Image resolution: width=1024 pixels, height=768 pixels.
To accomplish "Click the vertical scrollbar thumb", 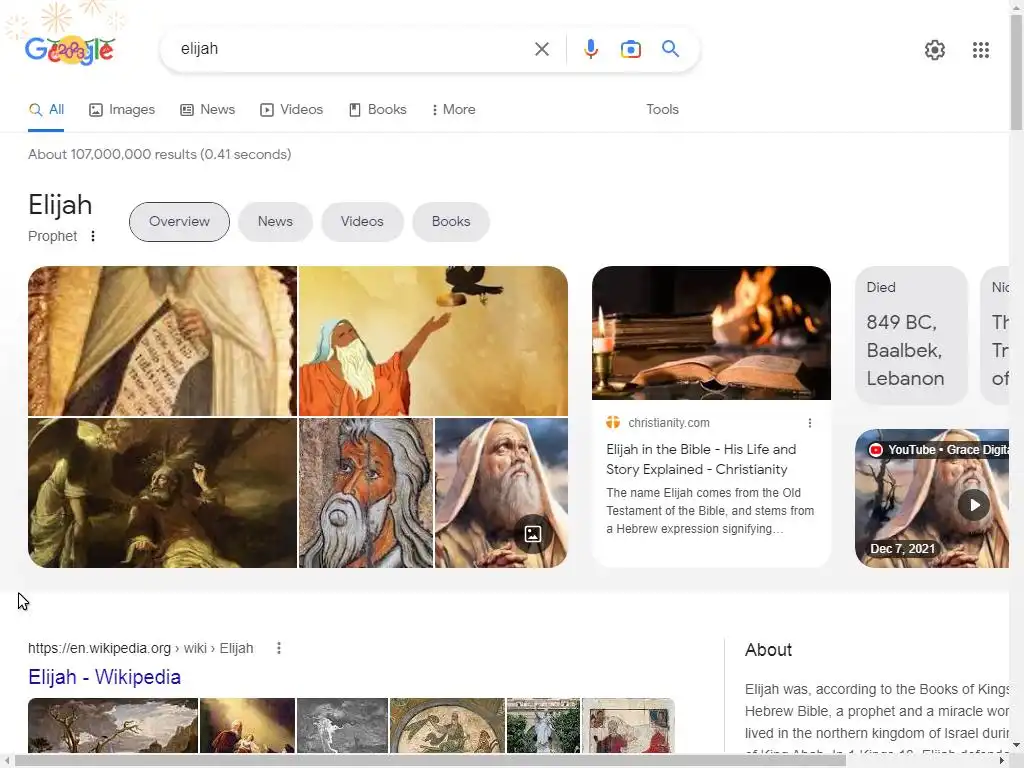I will [1016, 72].
